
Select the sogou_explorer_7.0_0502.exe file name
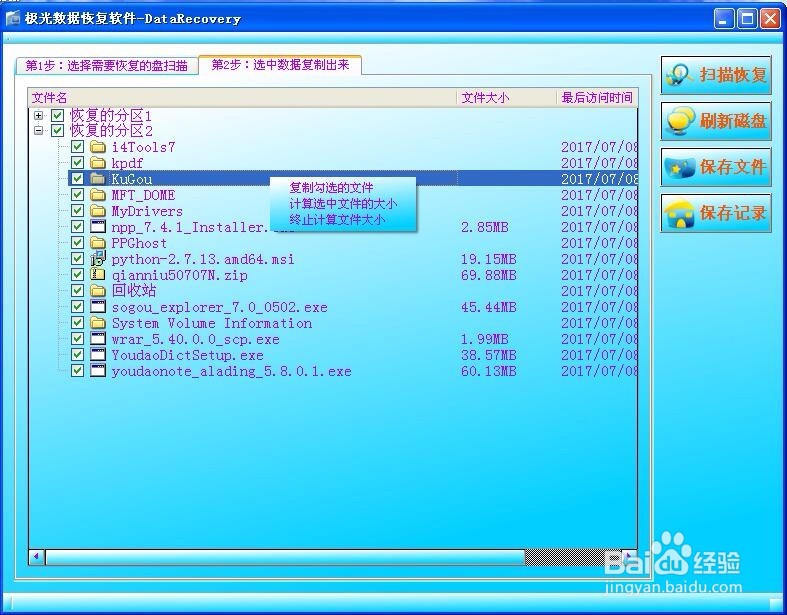pyautogui.click(x=219, y=307)
